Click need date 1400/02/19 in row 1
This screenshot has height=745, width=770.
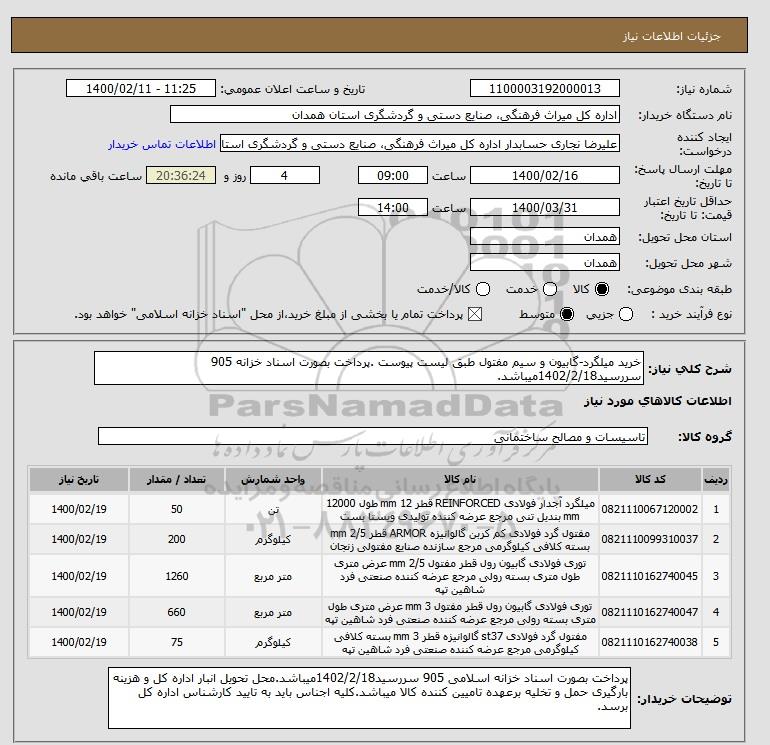(x=79, y=509)
